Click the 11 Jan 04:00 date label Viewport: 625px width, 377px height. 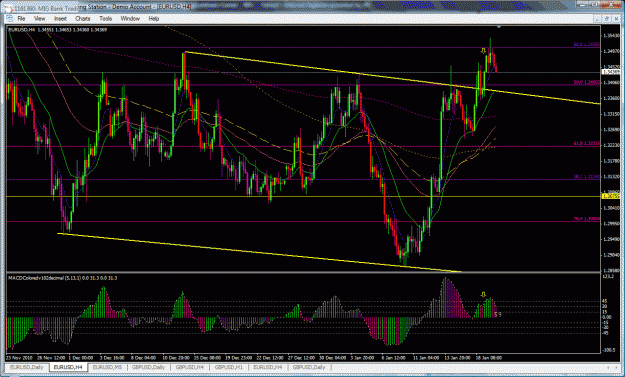point(426,358)
